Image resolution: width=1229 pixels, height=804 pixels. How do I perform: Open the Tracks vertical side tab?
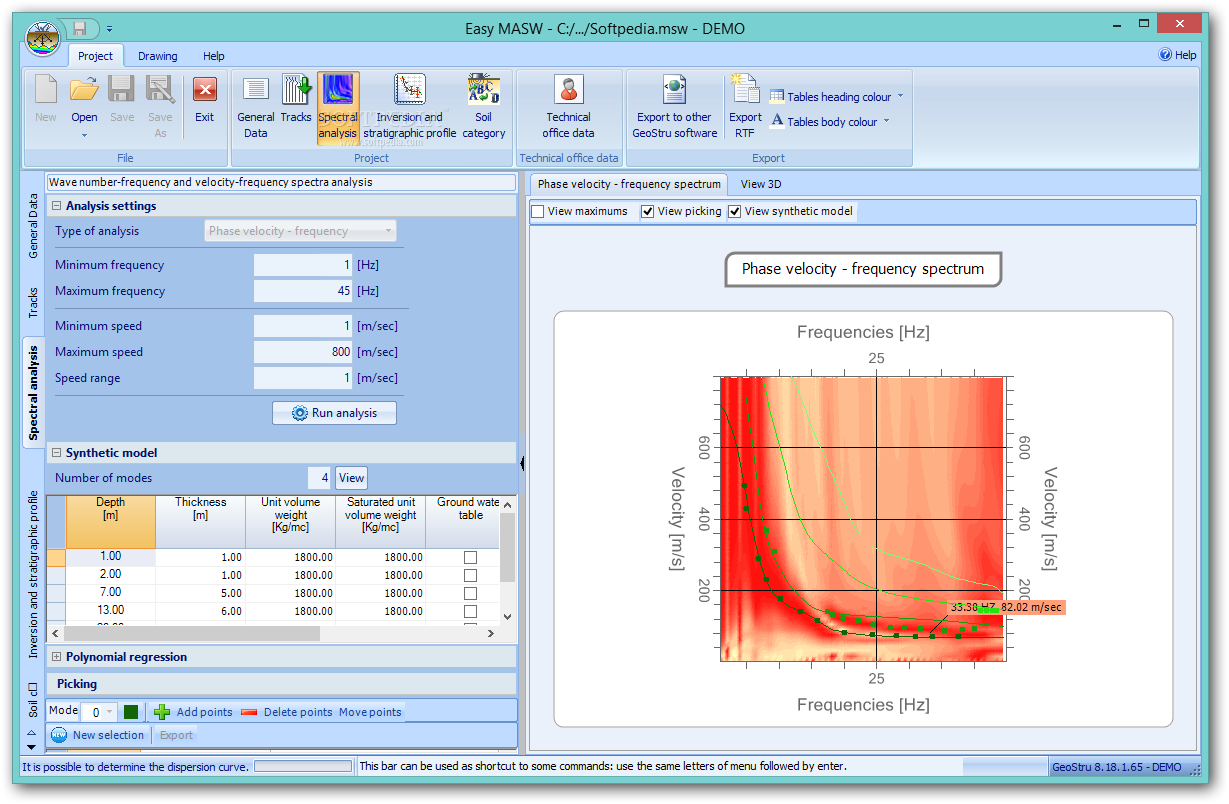(34, 303)
